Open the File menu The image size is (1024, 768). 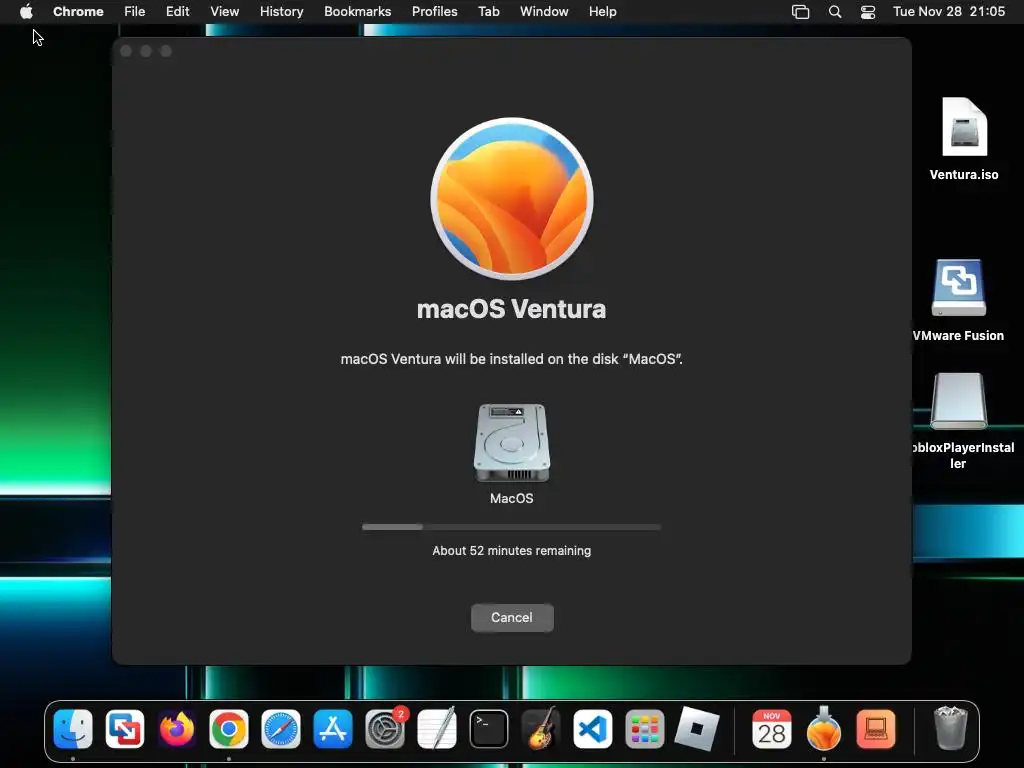[135, 12]
